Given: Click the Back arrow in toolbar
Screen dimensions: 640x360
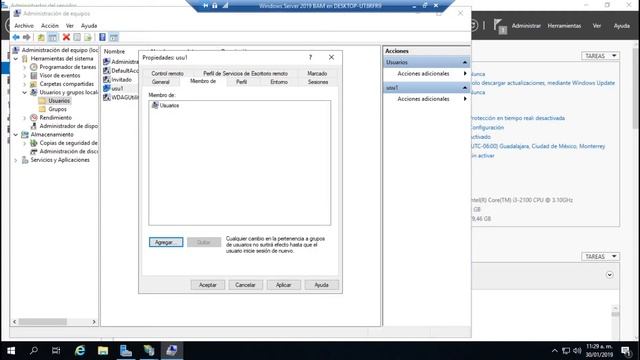Looking at the screenshot, I should point(16,38).
